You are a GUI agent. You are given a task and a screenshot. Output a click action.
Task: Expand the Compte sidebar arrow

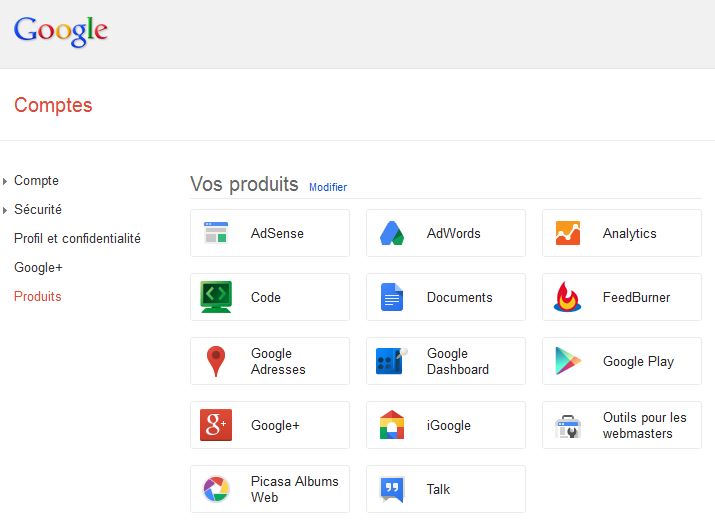coord(5,181)
